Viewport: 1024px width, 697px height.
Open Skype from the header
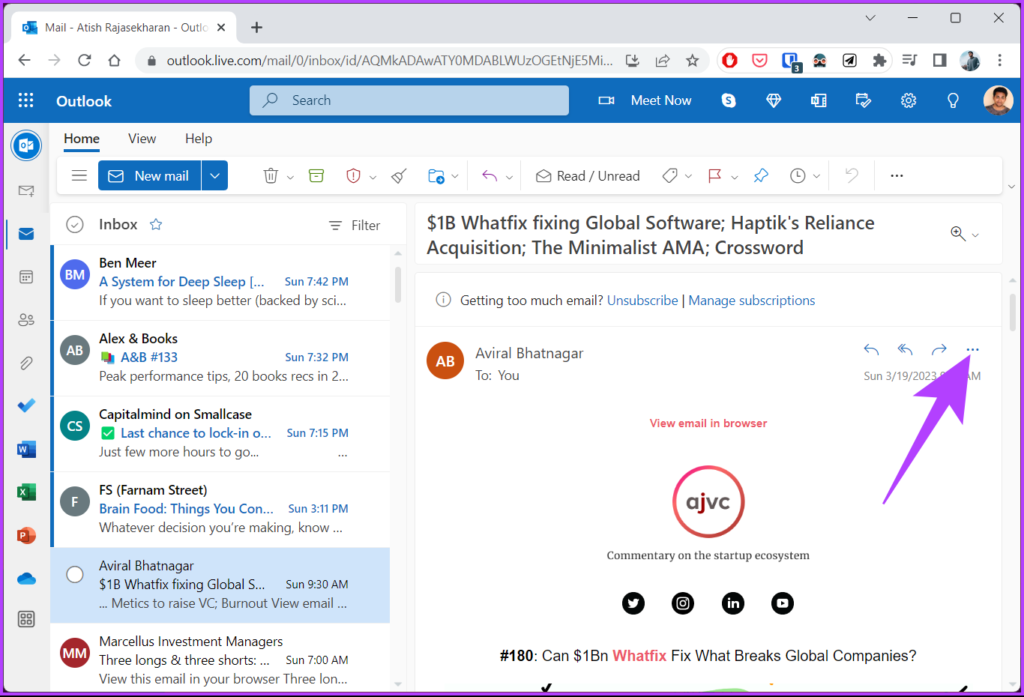tap(728, 101)
